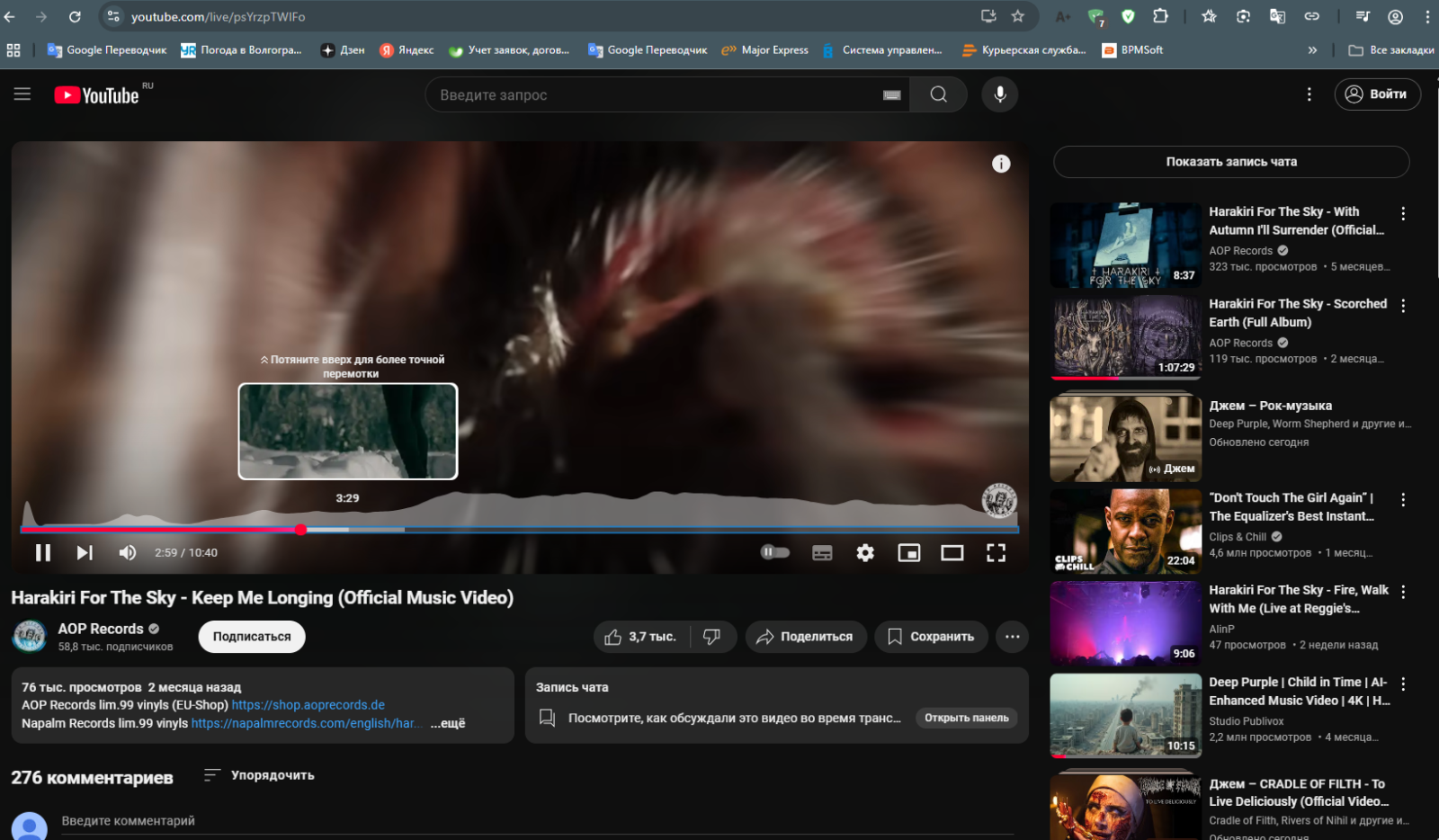Open Упорядочить comment sort dropdown

(x=259, y=775)
